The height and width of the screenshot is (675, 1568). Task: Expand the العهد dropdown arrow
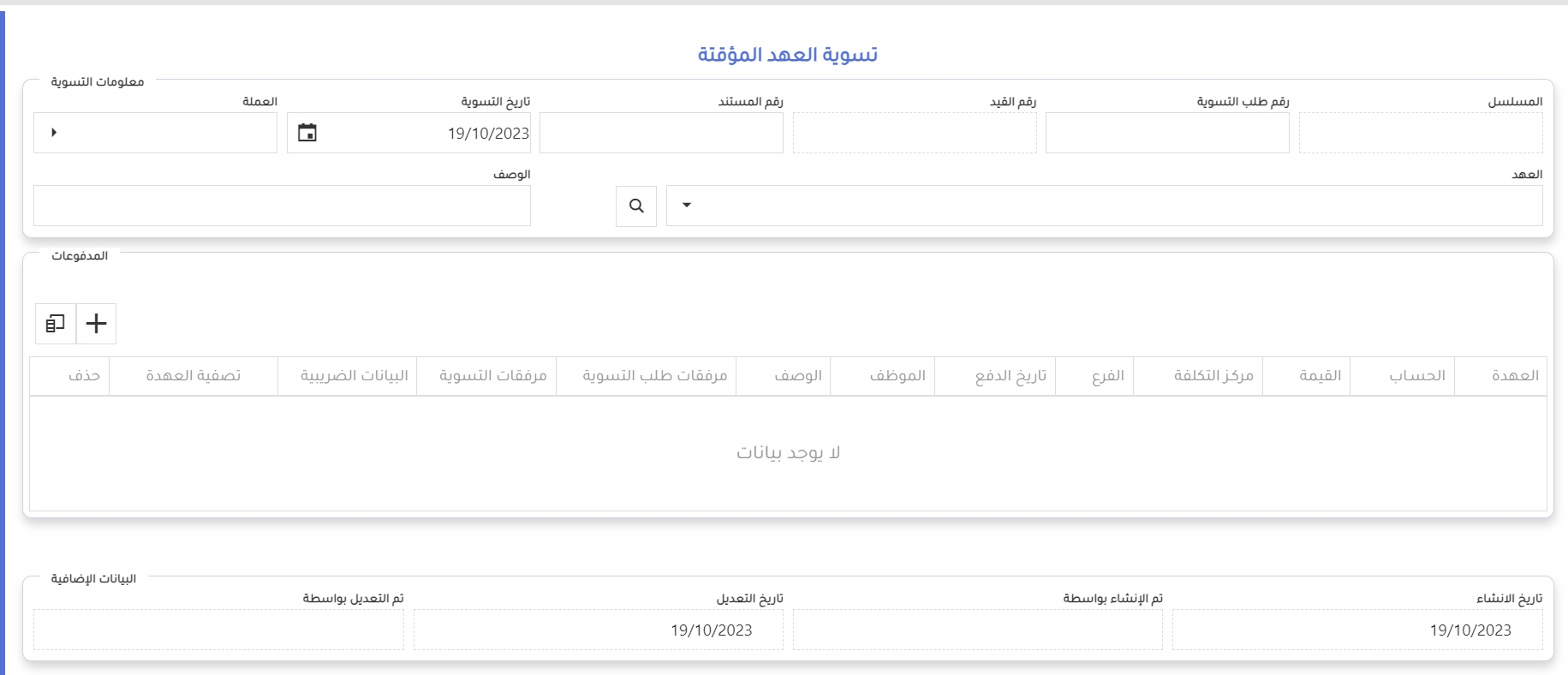(x=687, y=206)
